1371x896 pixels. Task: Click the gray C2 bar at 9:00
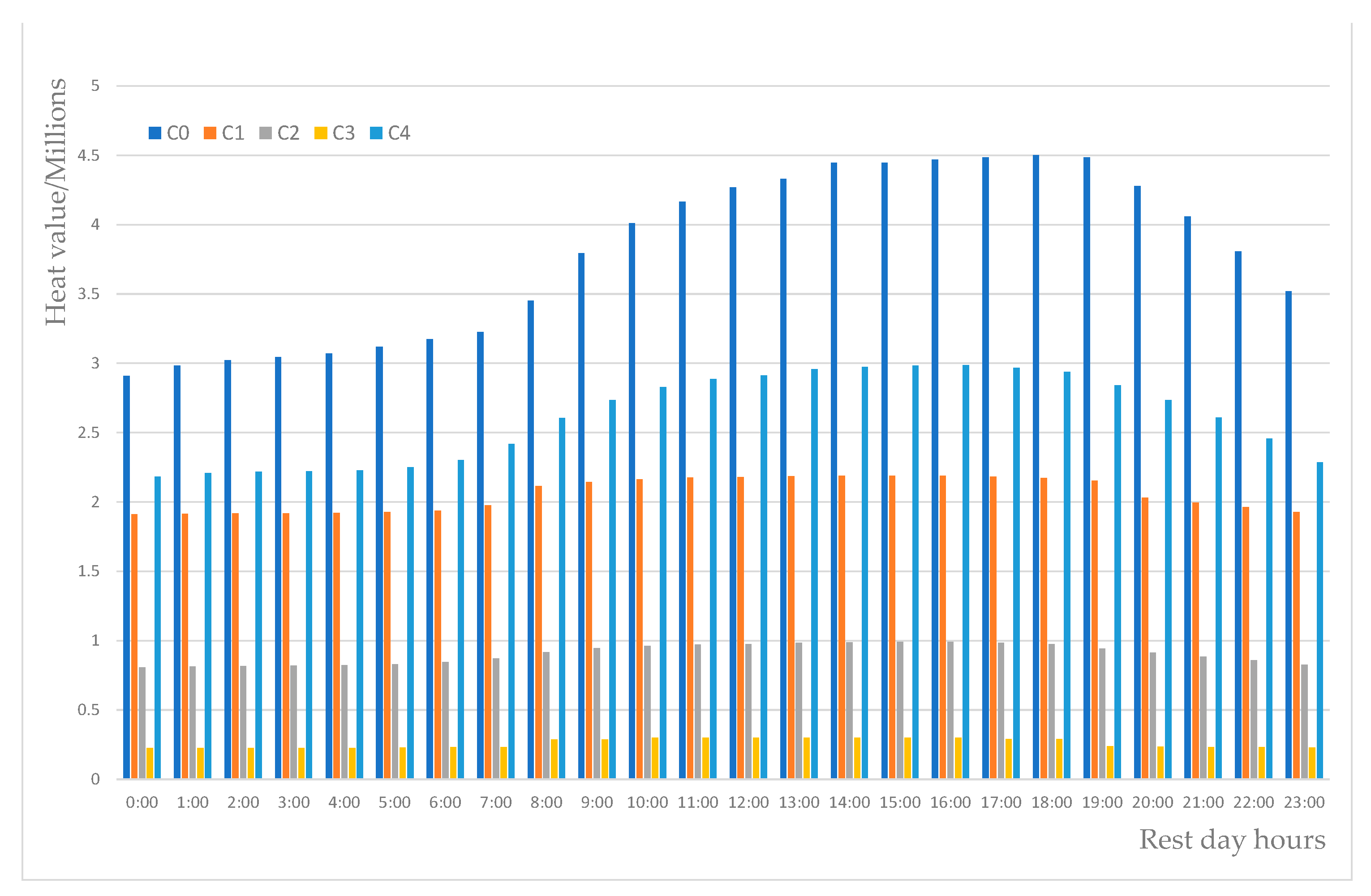597,713
